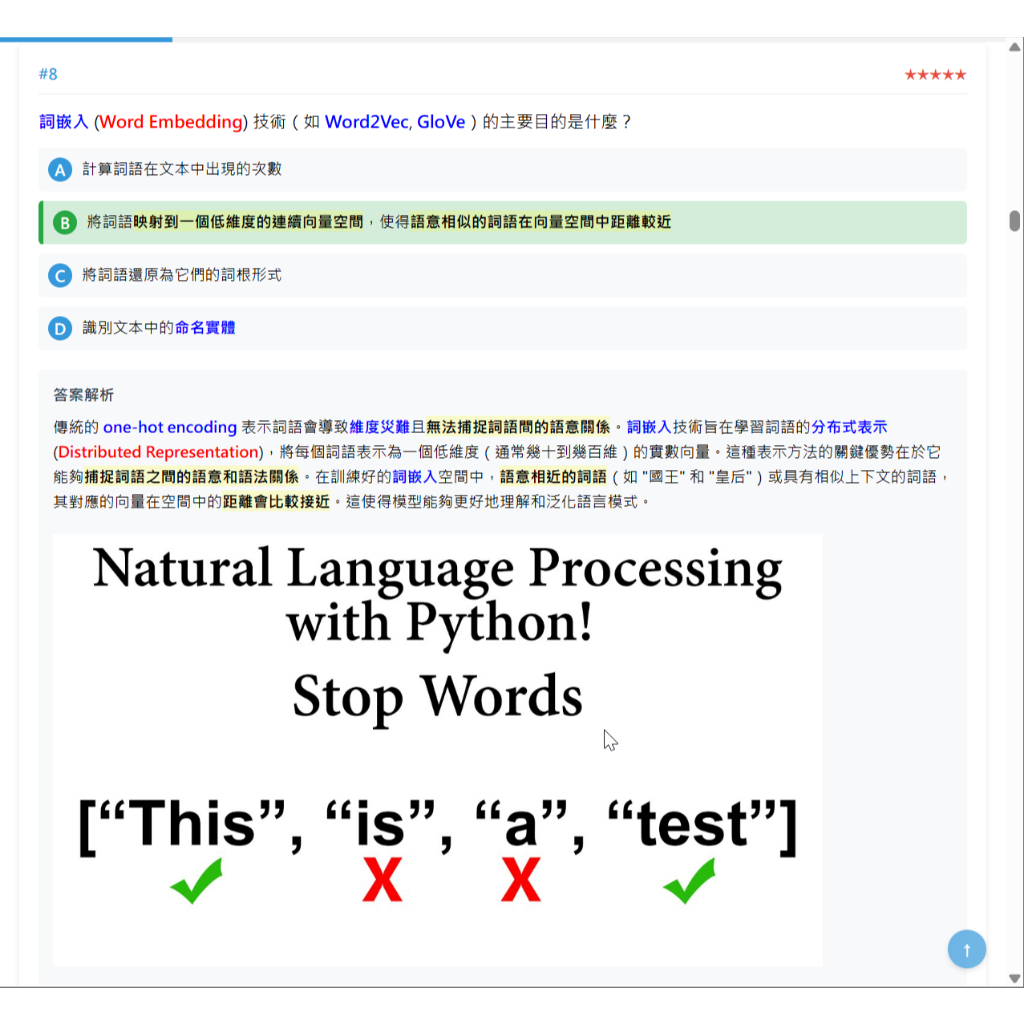Click the scrollbar down arrow
The width and height of the screenshot is (1024, 1024).
coord(1014,978)
